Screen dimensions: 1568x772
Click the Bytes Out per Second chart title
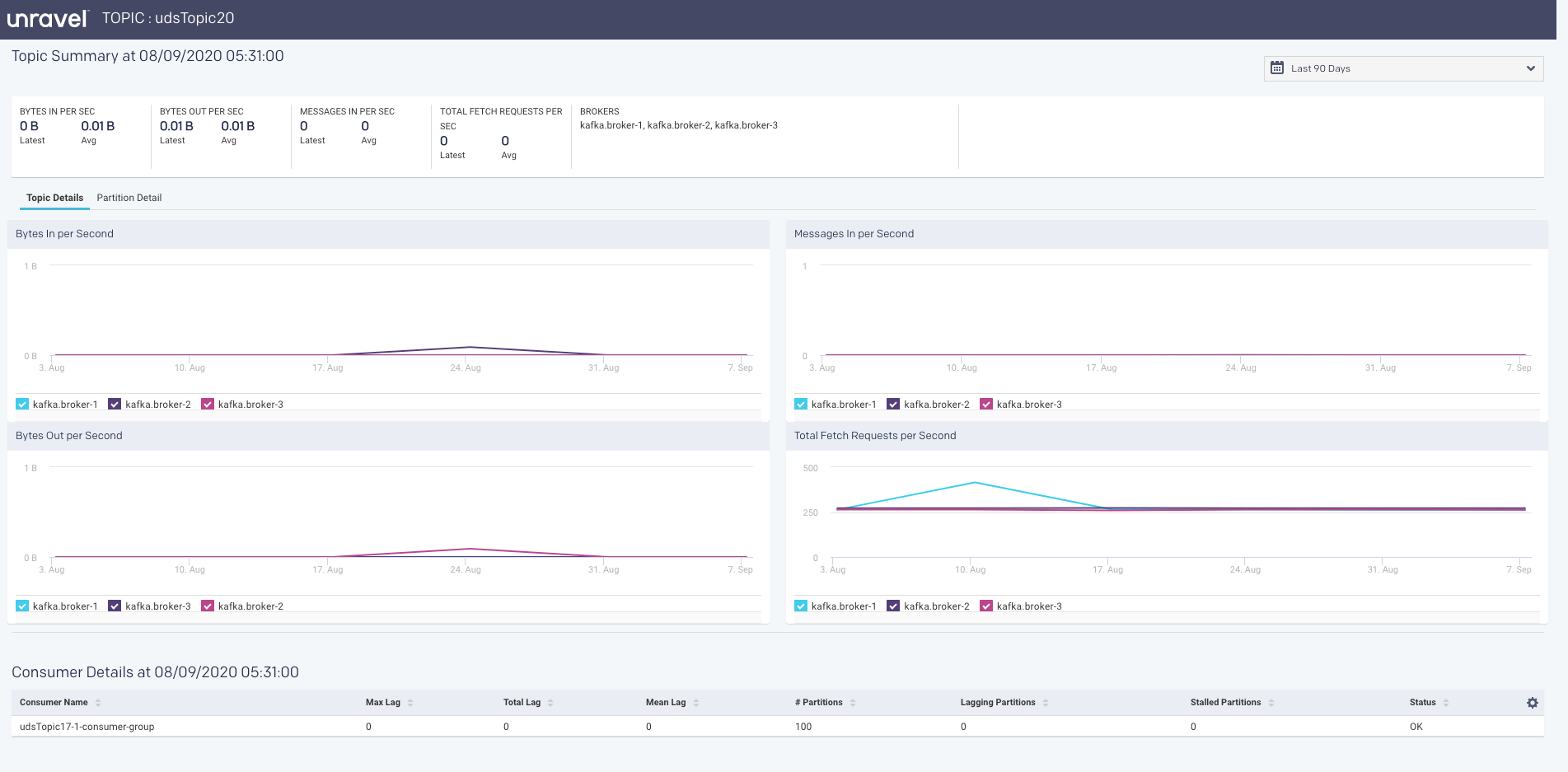(x=69, y=436)
